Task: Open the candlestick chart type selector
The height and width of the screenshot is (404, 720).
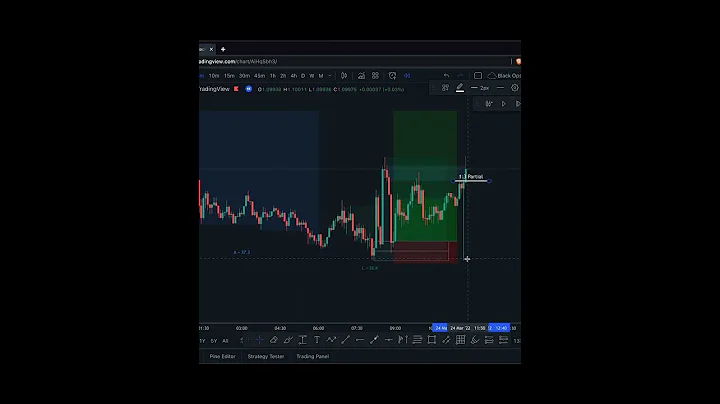Action: (344, 76)
